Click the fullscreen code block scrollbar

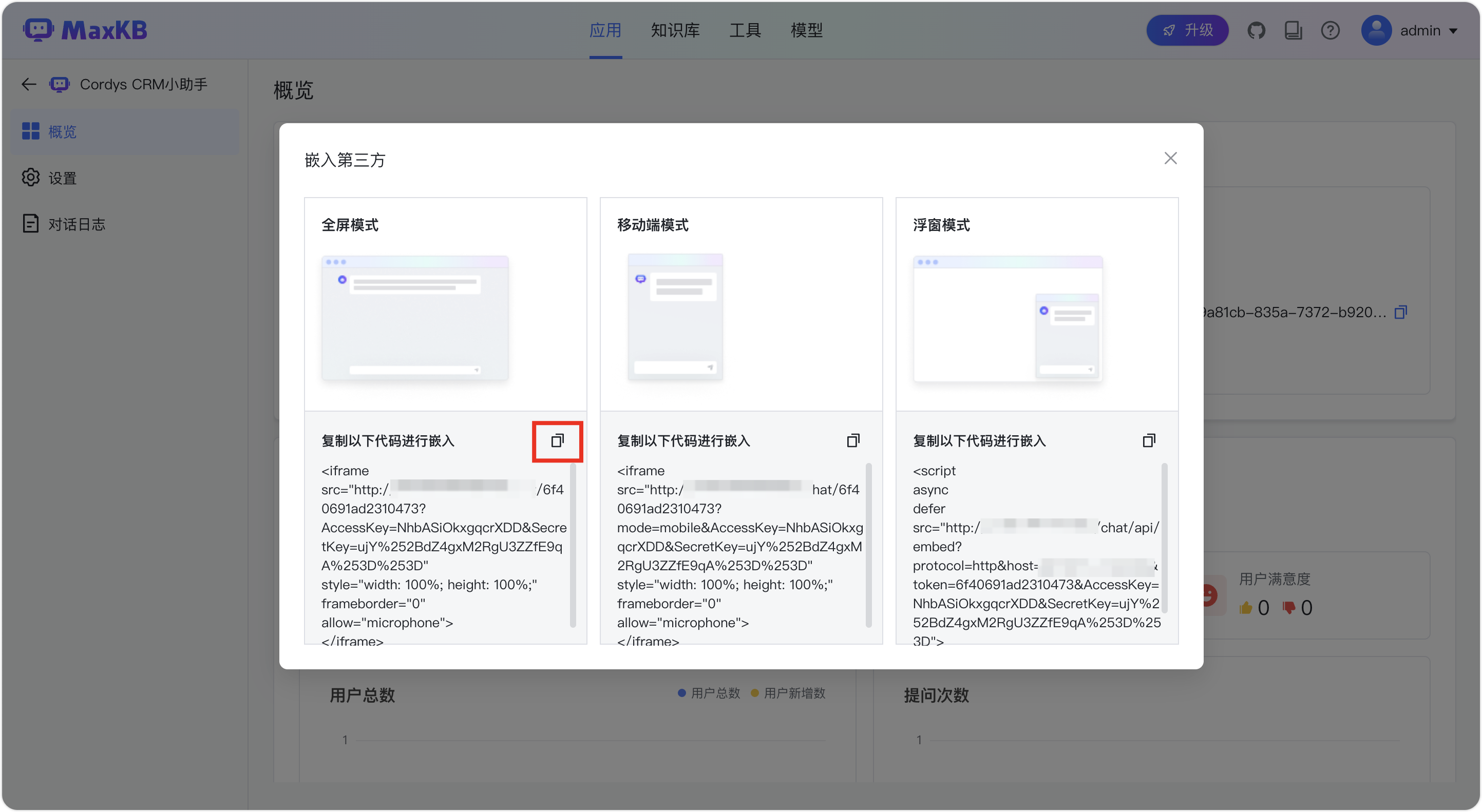[573, 545]
